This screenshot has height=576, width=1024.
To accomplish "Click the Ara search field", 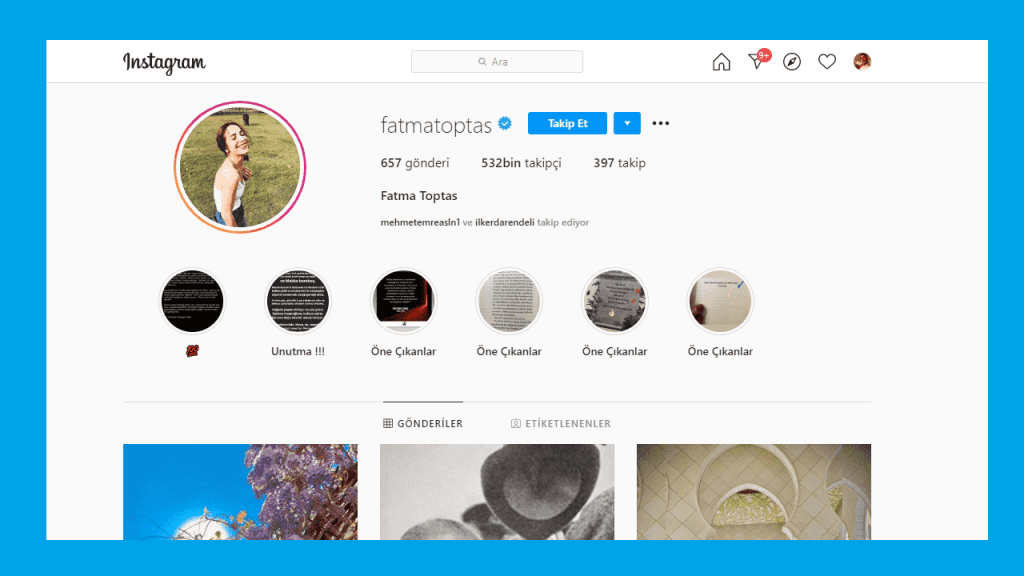I will click(x=497, y=62).
